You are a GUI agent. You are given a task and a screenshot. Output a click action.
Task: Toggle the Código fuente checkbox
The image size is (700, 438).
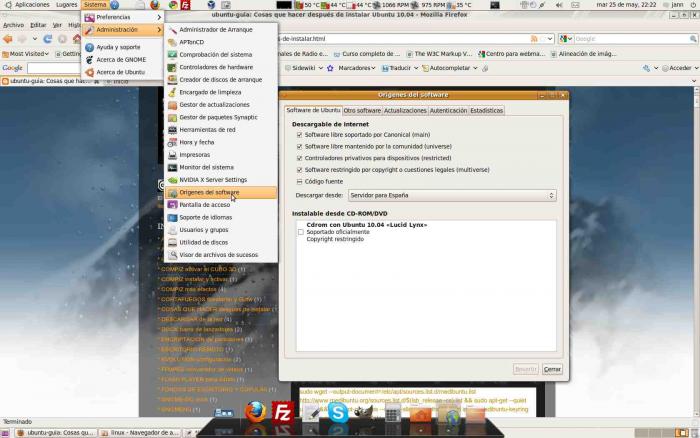(x=300, y=182)
